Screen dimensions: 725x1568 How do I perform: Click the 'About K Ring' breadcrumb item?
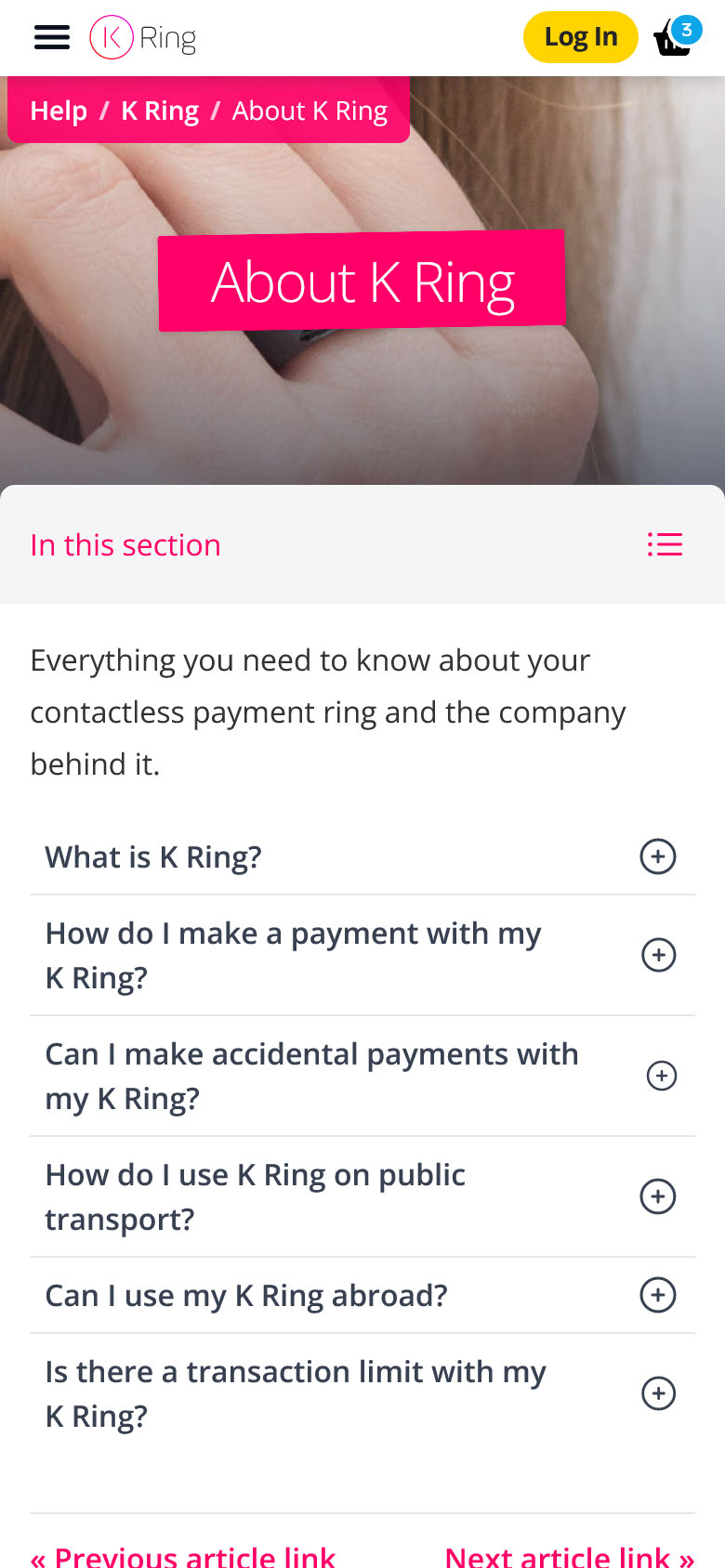pos(310,111)
